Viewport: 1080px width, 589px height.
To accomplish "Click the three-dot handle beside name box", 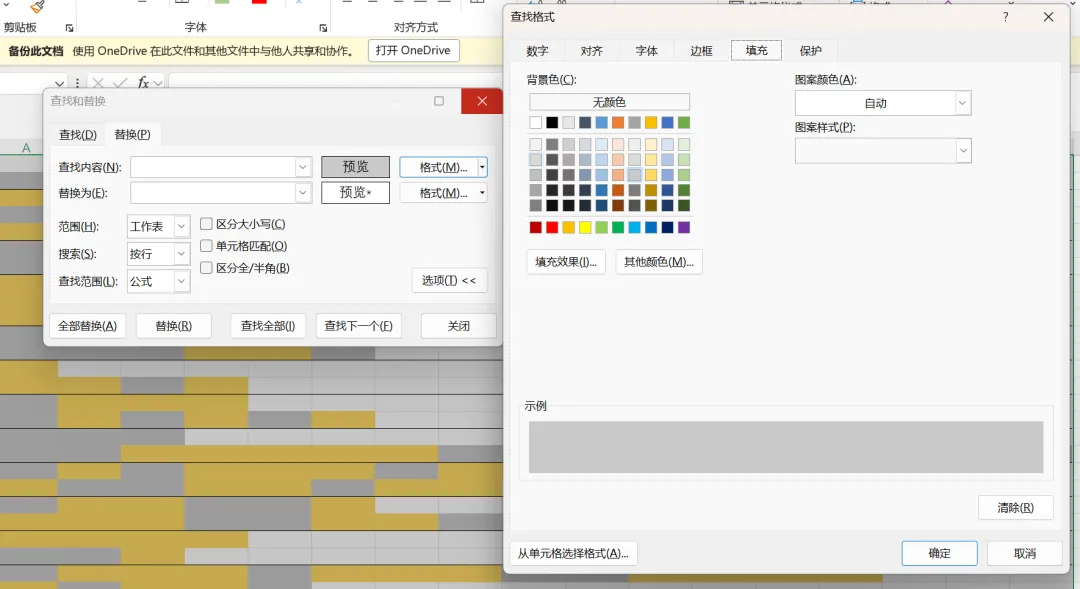I will pyautogui.click(x=77, y=83).
